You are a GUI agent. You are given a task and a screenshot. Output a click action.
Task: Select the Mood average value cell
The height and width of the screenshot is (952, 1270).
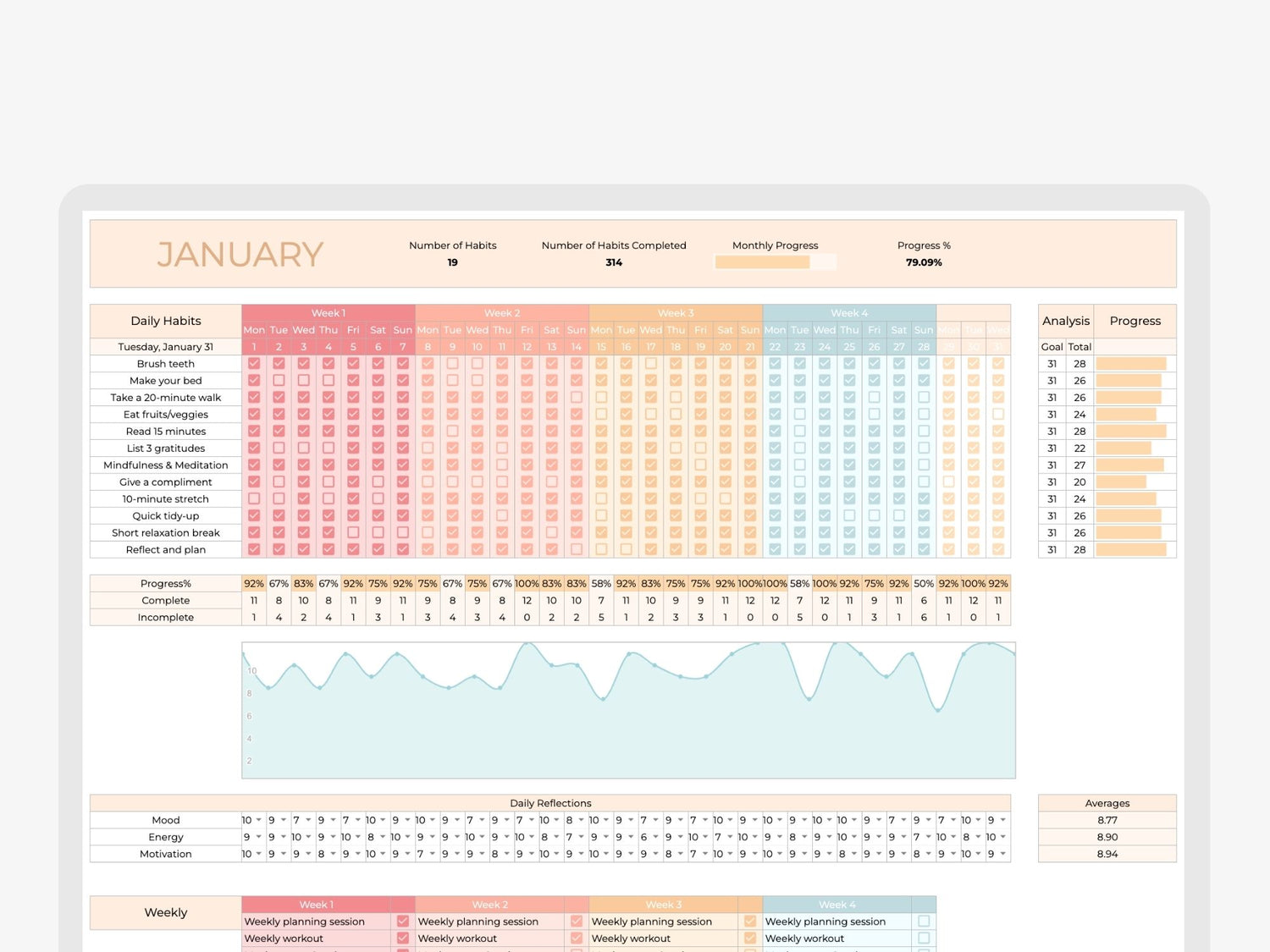click(1107, 820)
